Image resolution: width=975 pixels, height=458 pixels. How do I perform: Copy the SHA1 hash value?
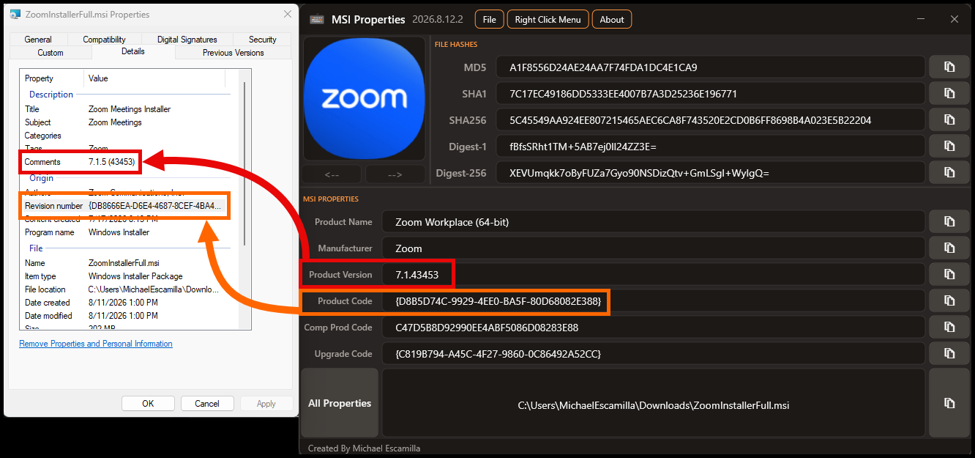pos(949,94)
